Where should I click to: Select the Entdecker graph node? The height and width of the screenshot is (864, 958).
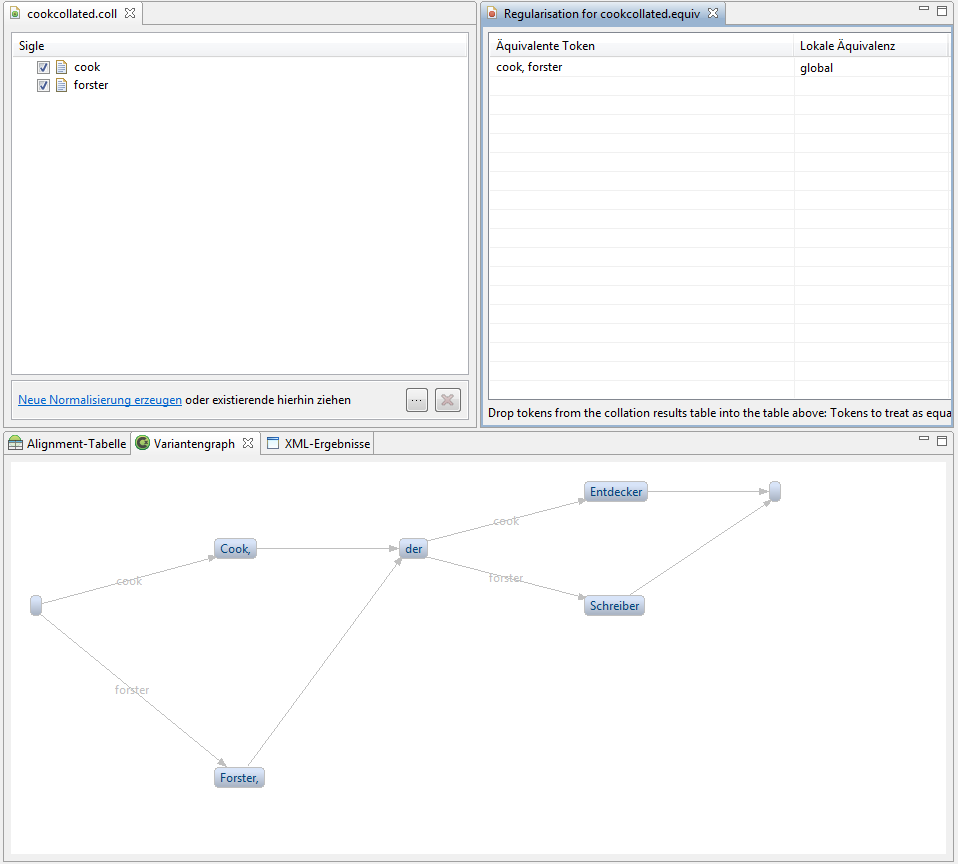[616, 492]
